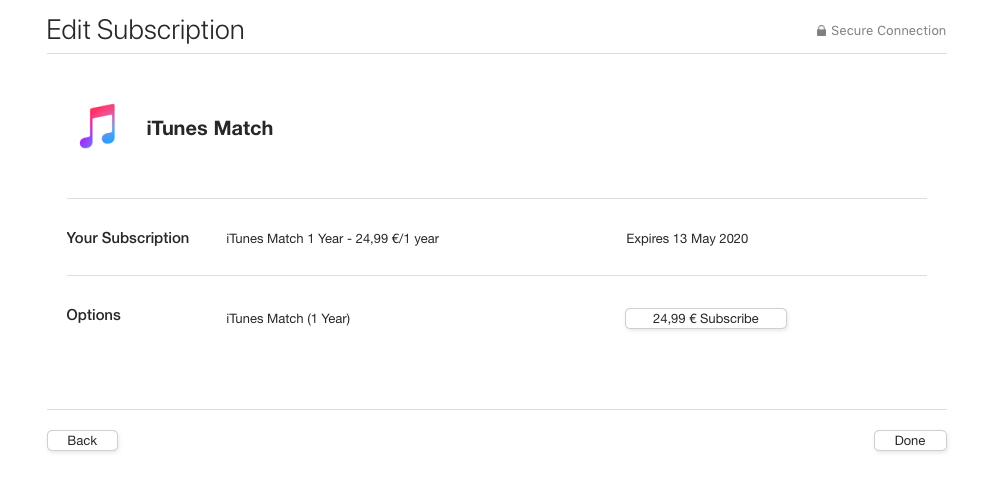Click the divider line above the Back button
The image size is (994, 496).
496,409
